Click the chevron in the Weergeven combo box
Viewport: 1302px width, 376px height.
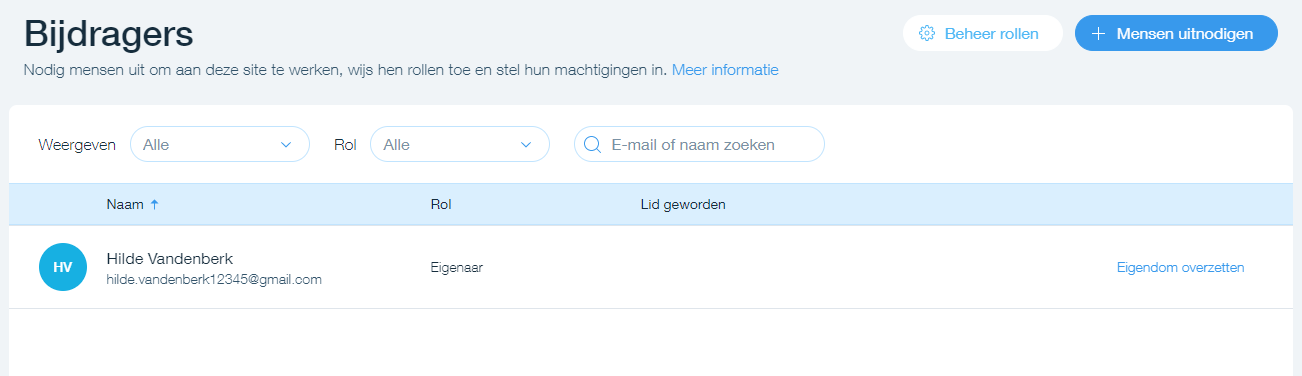(x=287, y=145)
